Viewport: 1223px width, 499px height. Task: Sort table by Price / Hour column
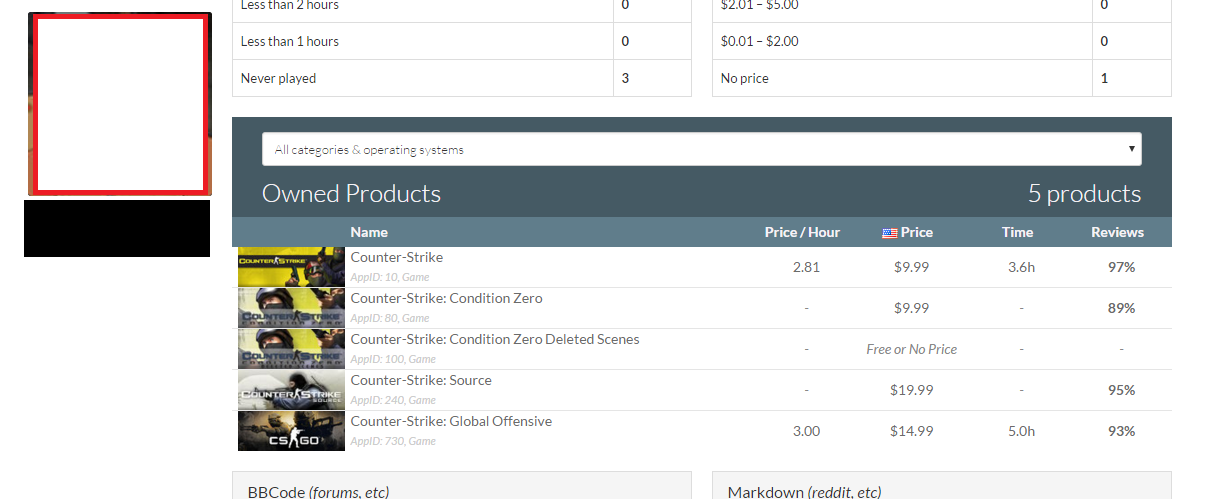802,232
